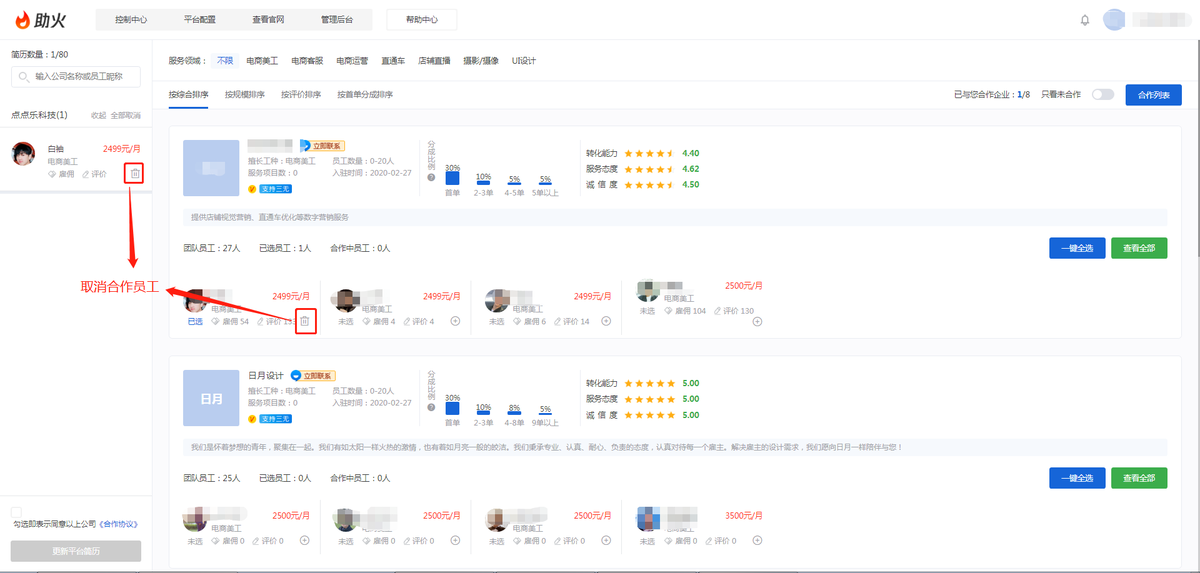Click 一键全选 in the first company card

[1077, 248]
